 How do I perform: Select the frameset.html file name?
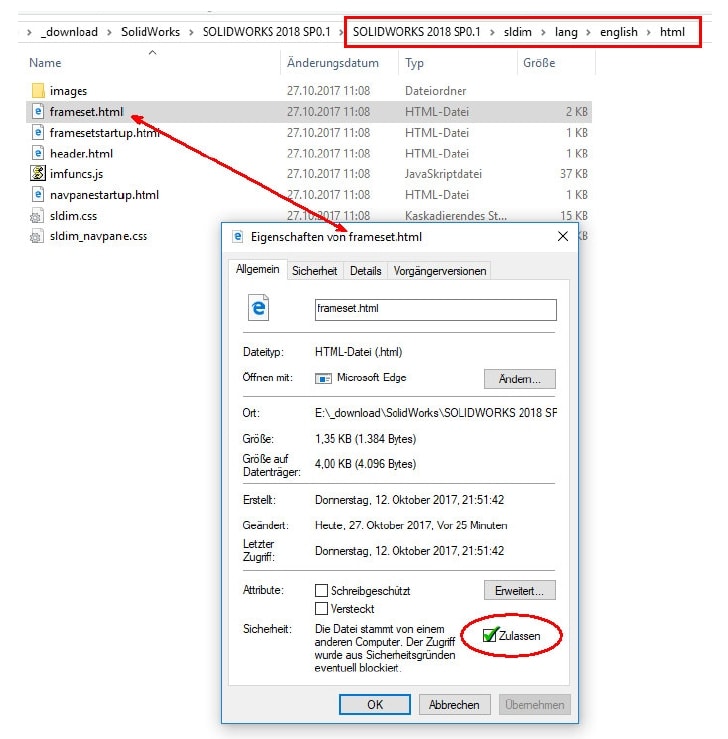pyautogui.click(x=87, y=112)
